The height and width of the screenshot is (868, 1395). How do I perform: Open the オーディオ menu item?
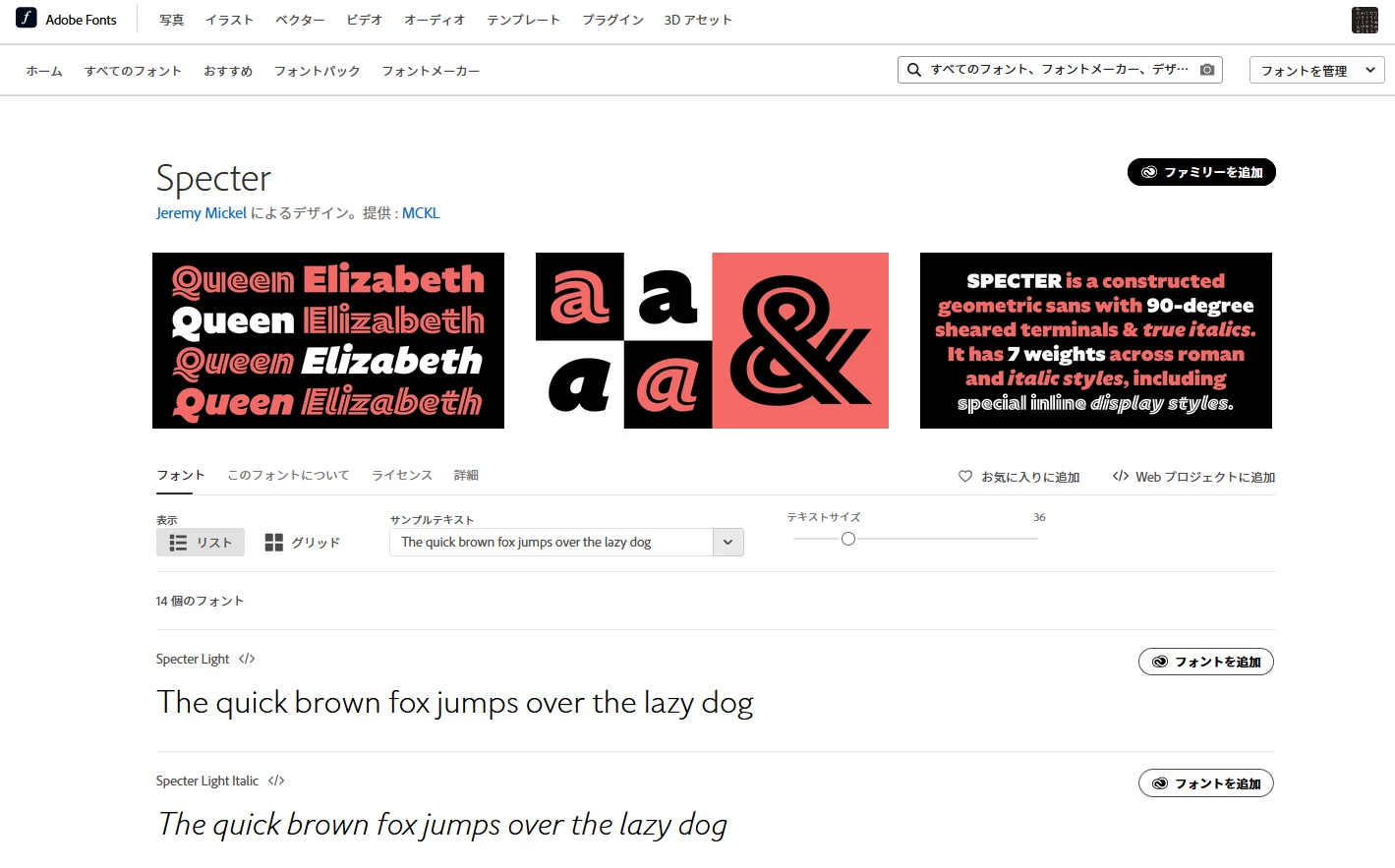pos(435,20)
